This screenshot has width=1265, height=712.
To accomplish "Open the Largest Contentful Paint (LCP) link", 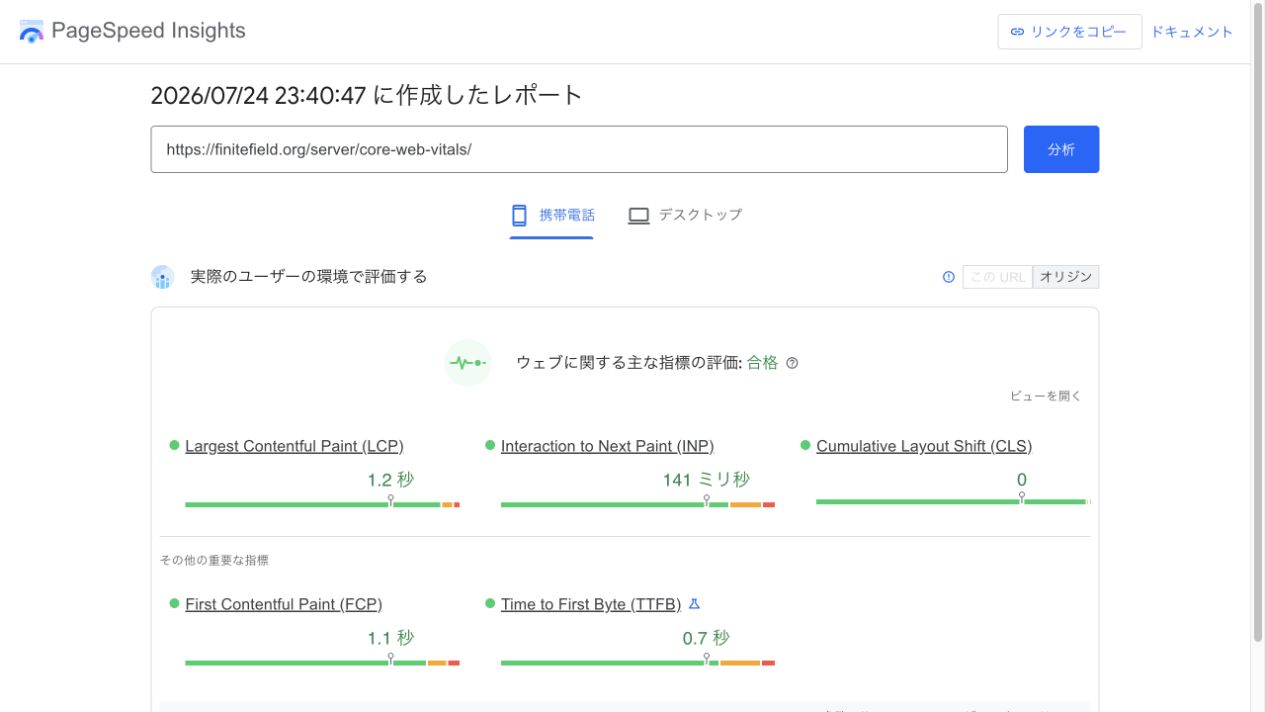I will [x=294, y=446].
